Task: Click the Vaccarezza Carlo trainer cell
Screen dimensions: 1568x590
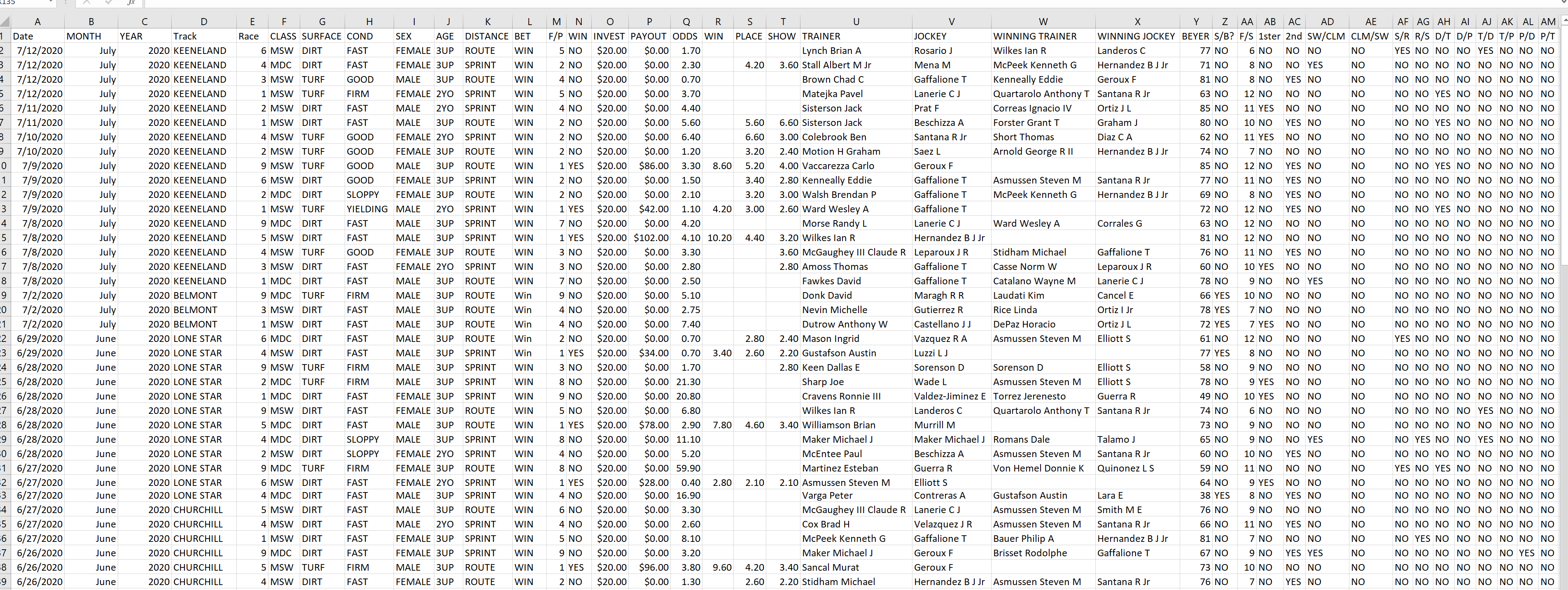Action: click(x=838, y=165)
